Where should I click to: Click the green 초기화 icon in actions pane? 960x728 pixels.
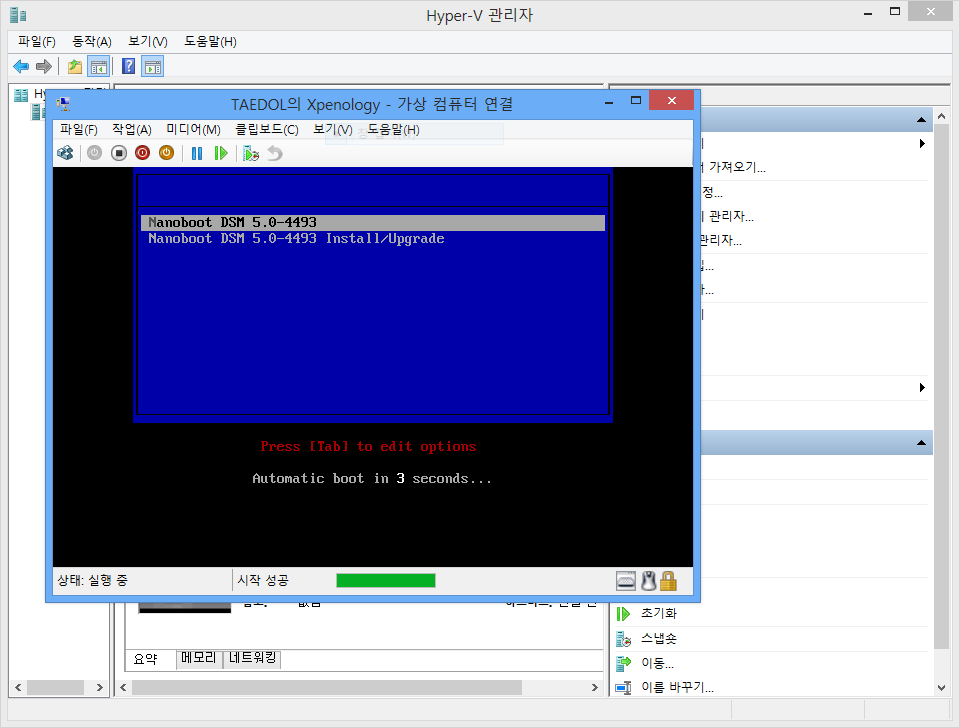click(x=623, y=614)
